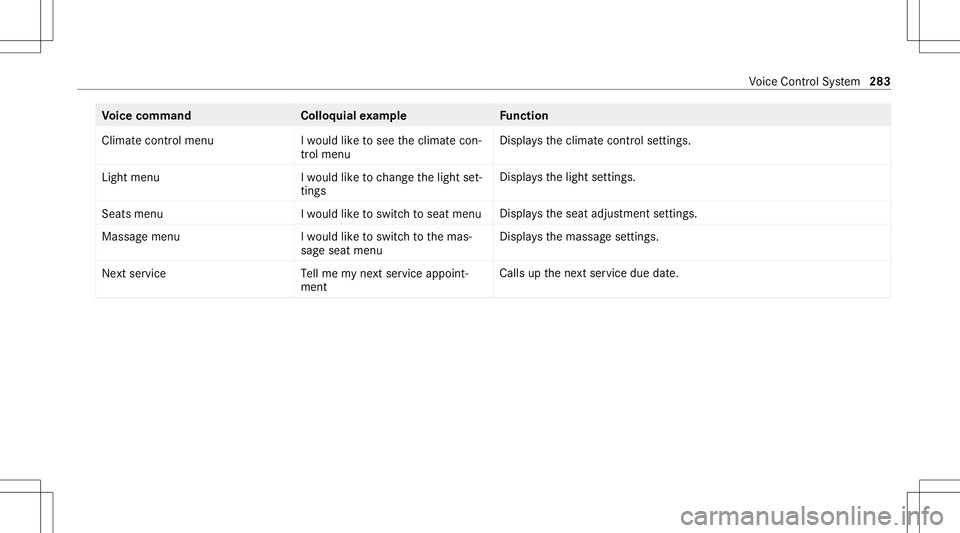Click 'Displays the climate control settings.' text
Image resolution: width=960 pixels, height=533 pixels.
[x=595, y=141]
